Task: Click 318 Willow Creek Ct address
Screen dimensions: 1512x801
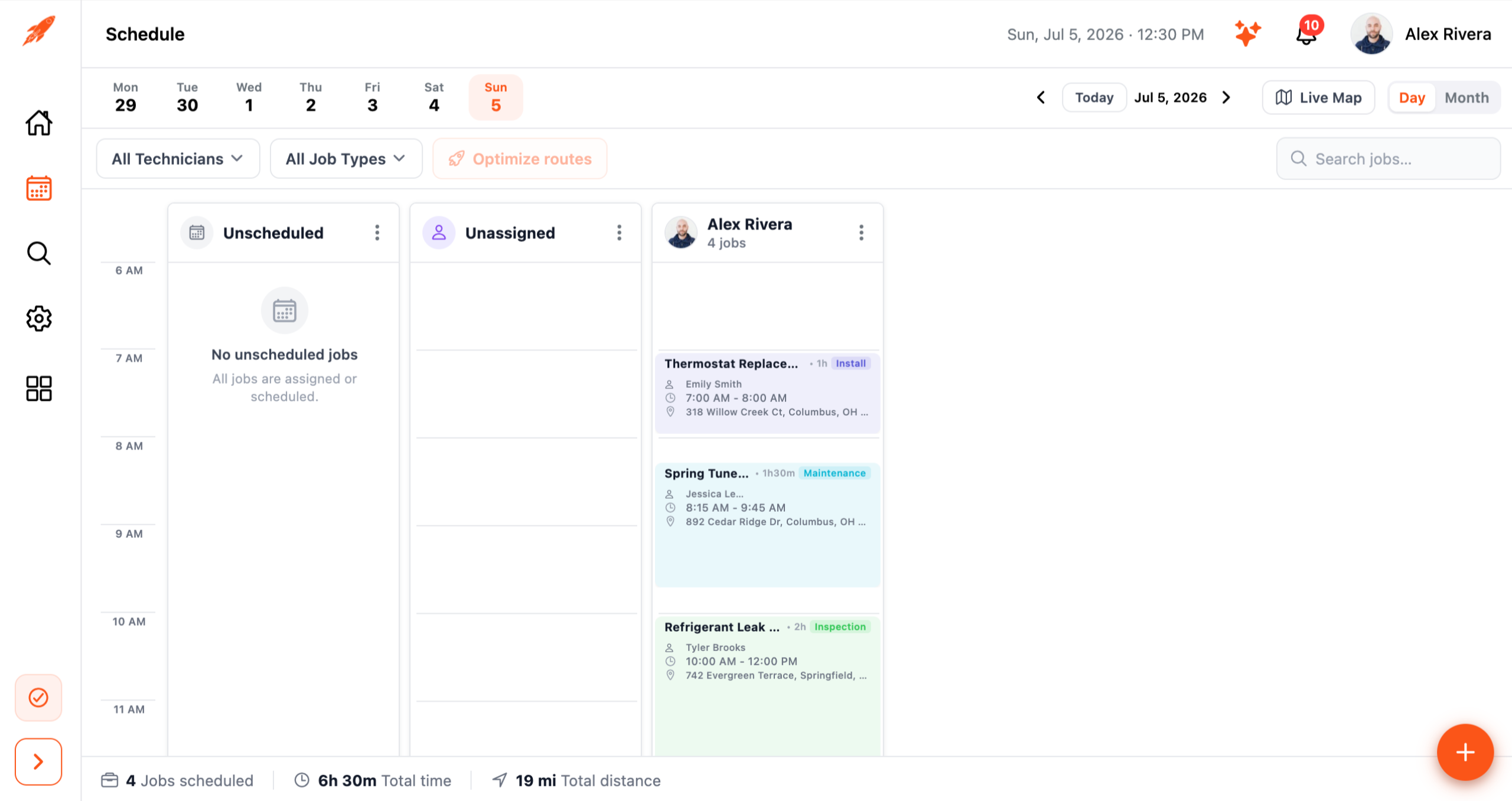Action: tap(777, 412)
